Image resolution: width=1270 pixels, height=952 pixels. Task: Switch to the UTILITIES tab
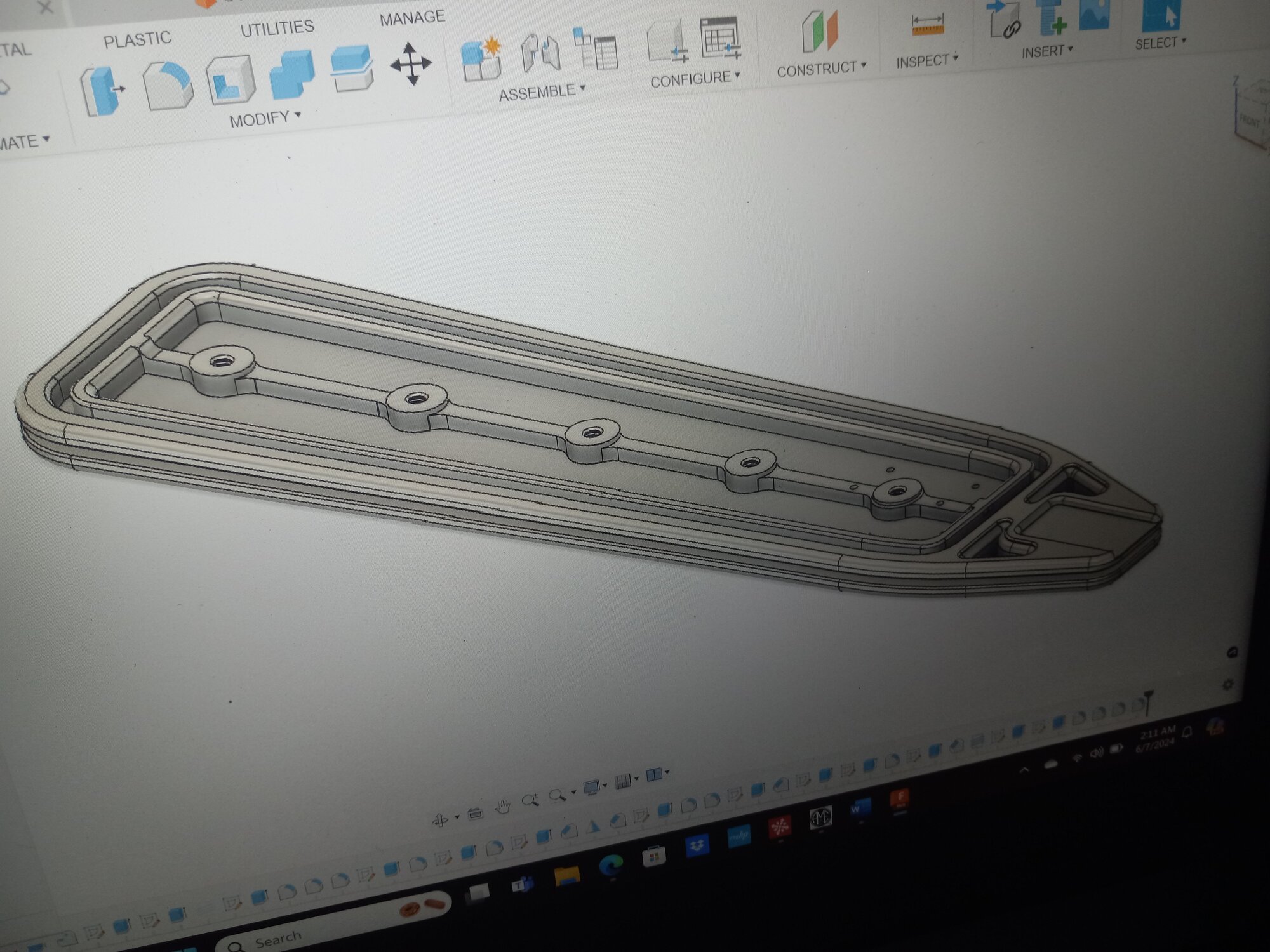coord(277,28)
